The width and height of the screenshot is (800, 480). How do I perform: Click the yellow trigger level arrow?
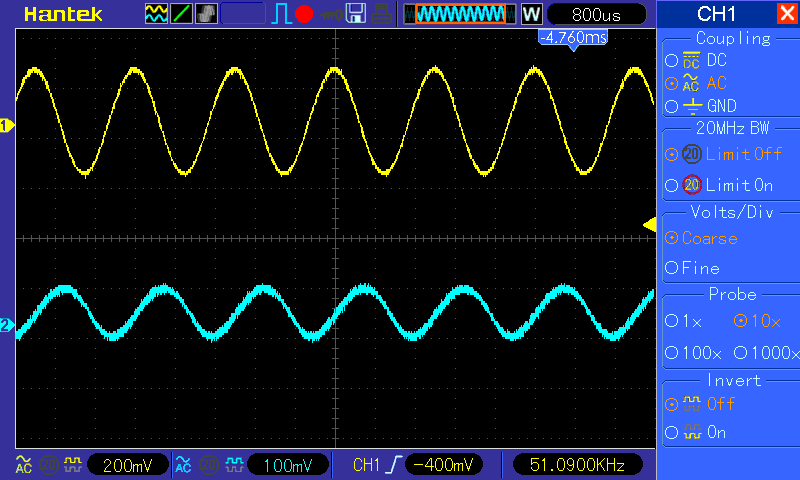[x=649, y=224]
